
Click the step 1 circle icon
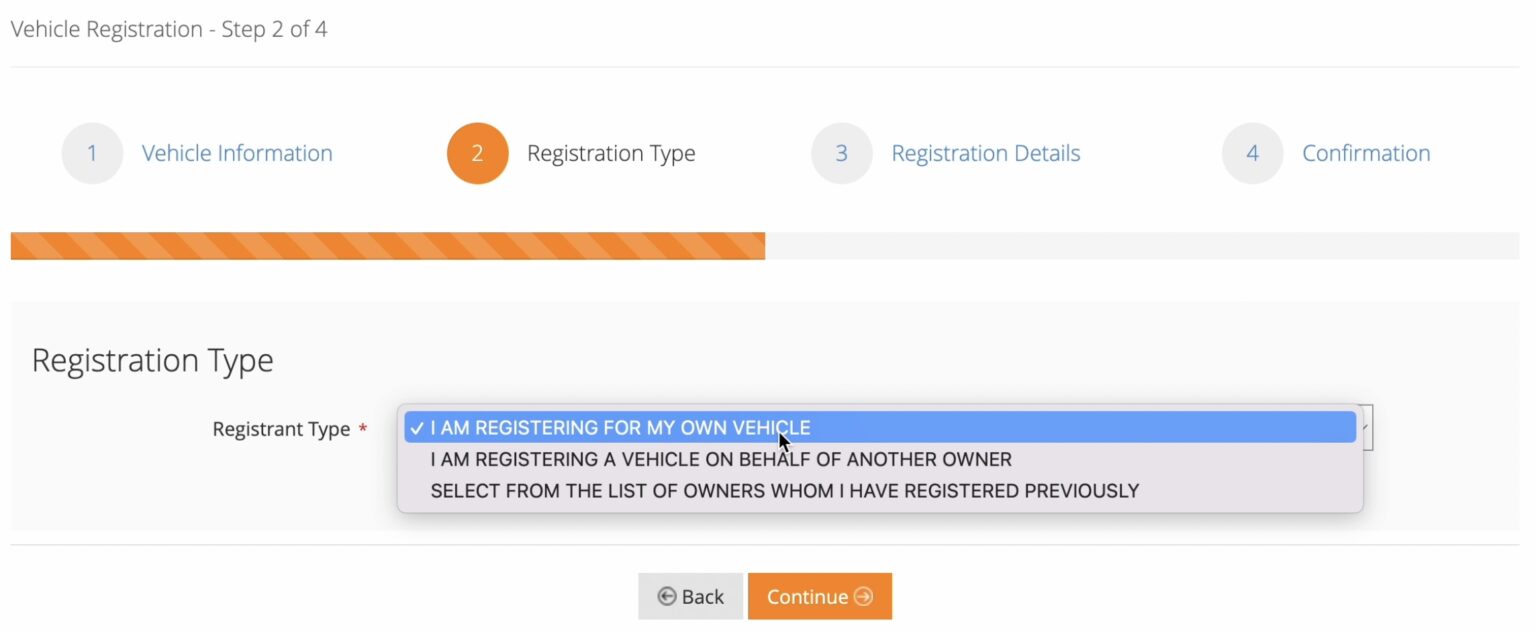click(92, 153)
